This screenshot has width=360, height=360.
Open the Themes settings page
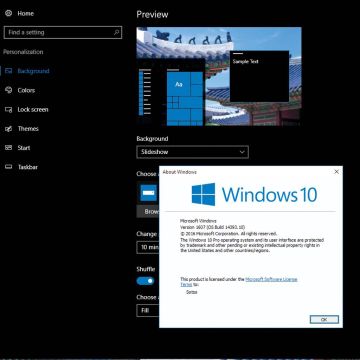pos(28,129)
